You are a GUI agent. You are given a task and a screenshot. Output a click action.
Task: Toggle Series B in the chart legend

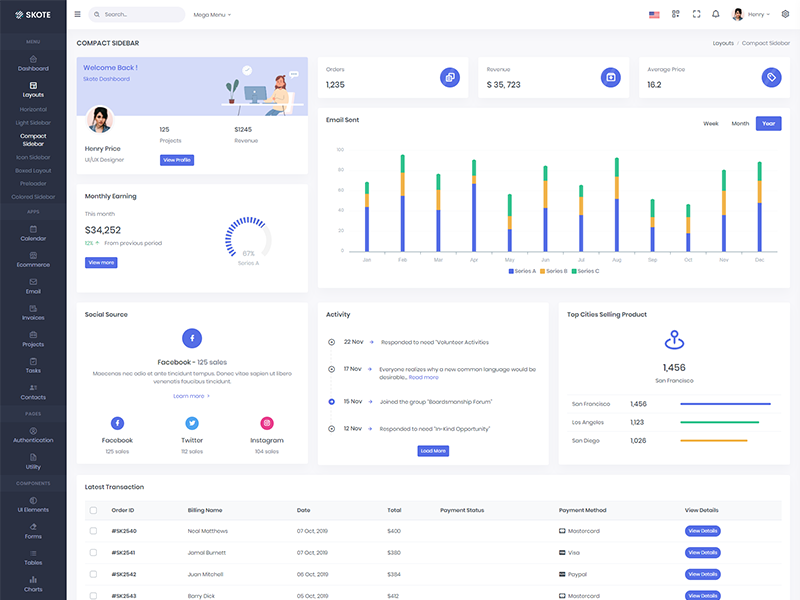point(553,271)
